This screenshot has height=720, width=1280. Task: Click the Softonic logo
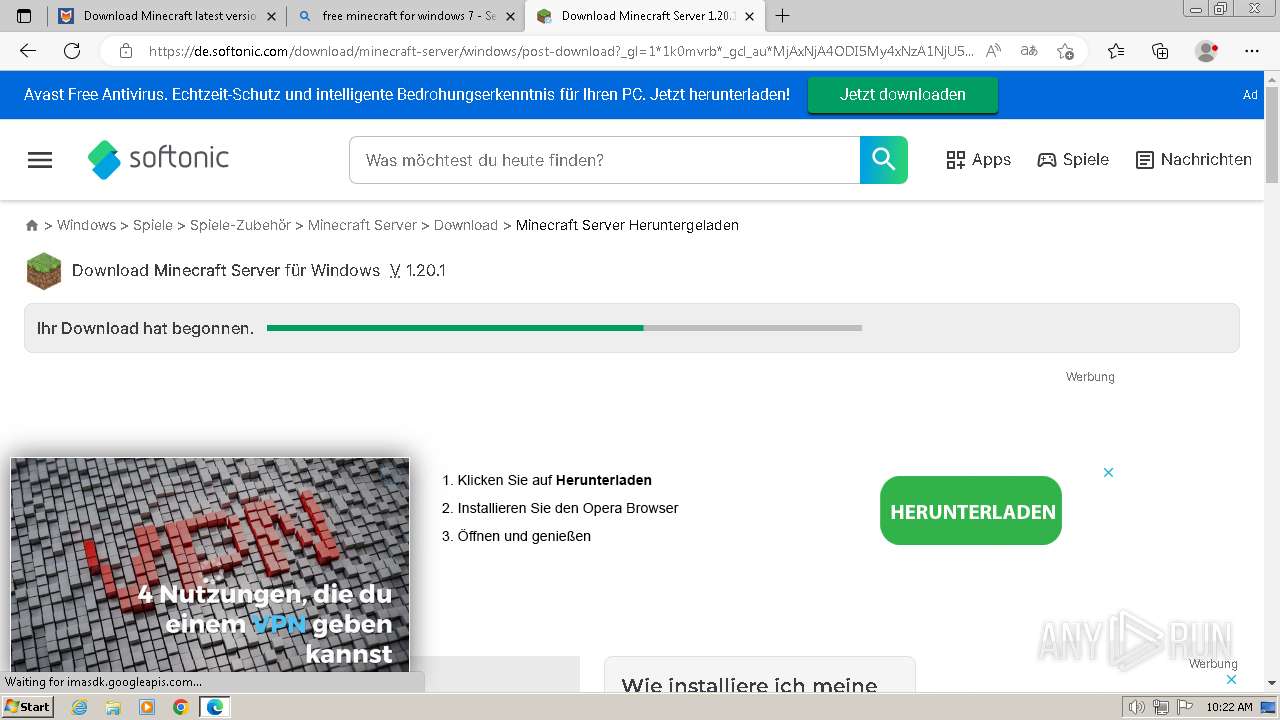(x=158, y=159)
